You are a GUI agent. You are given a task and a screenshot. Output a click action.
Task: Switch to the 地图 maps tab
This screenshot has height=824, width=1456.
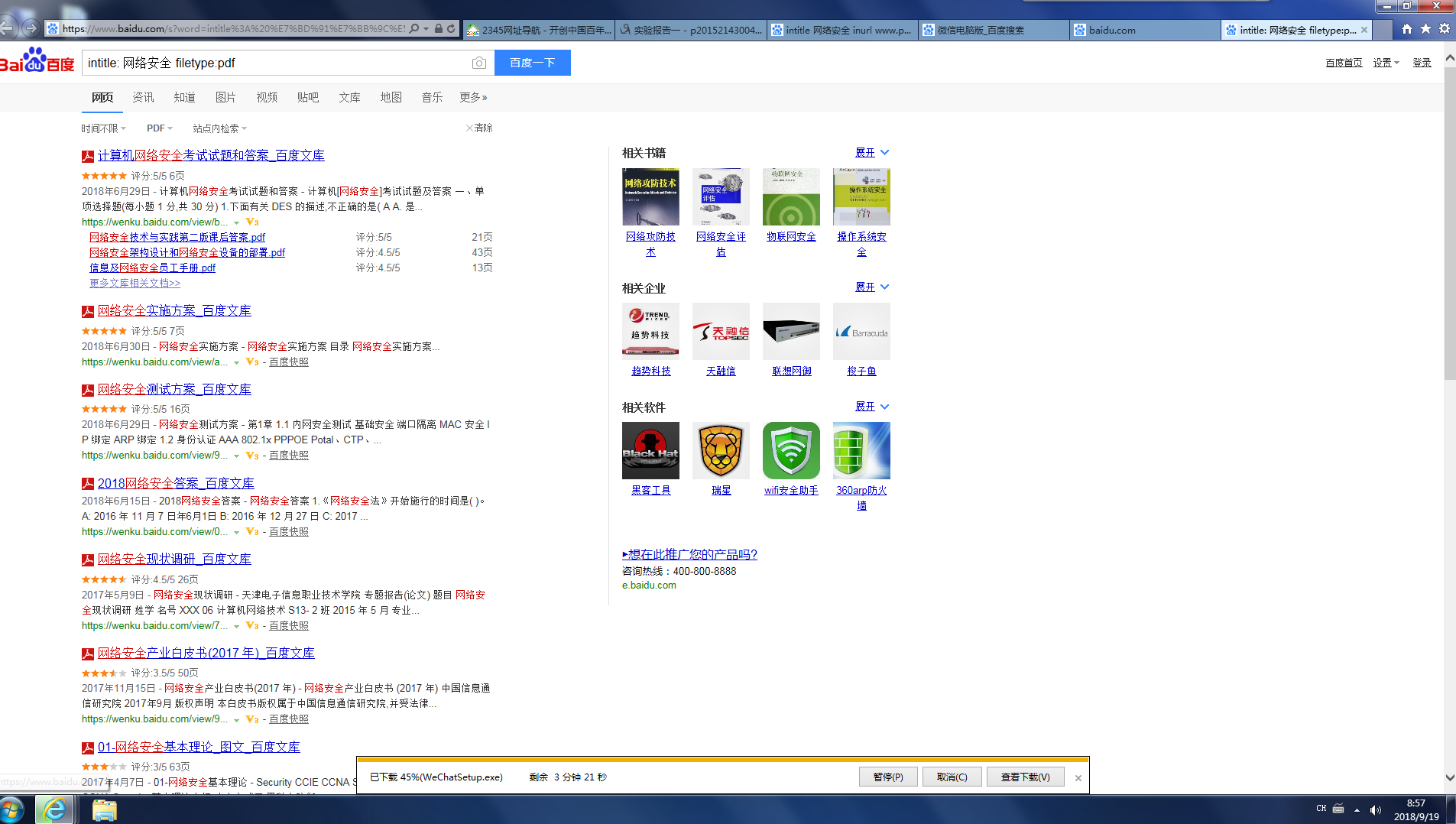[391, 97]
